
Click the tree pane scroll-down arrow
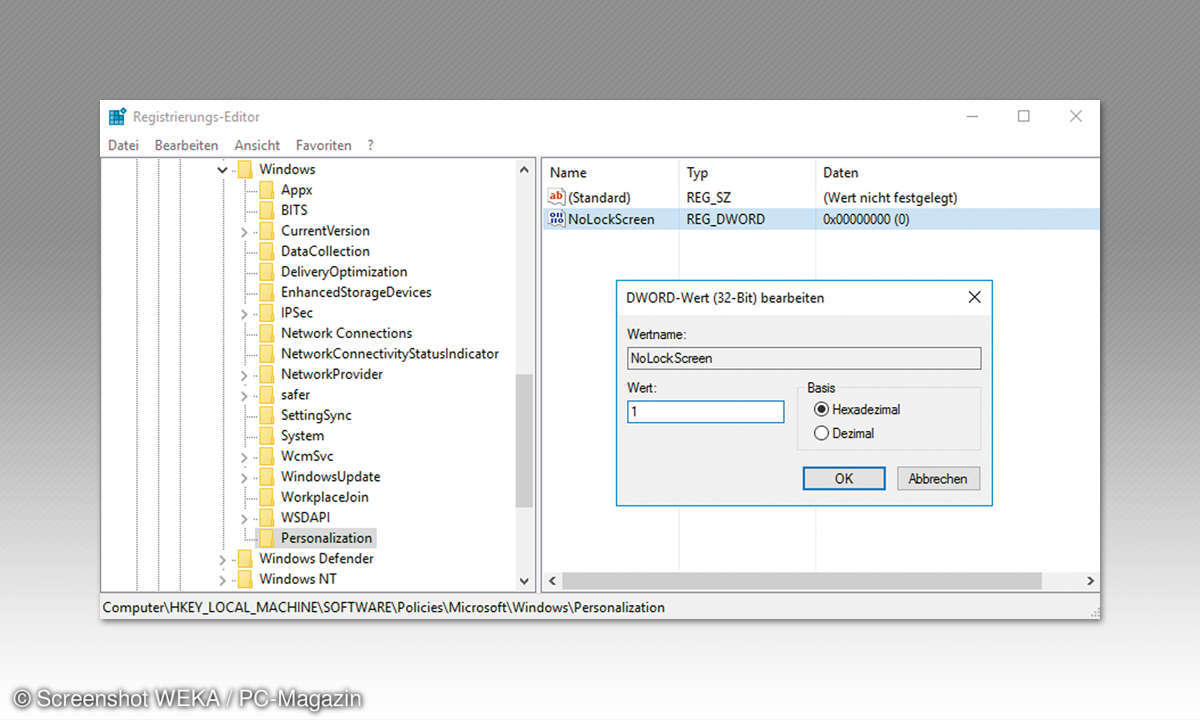coord(525,580)
